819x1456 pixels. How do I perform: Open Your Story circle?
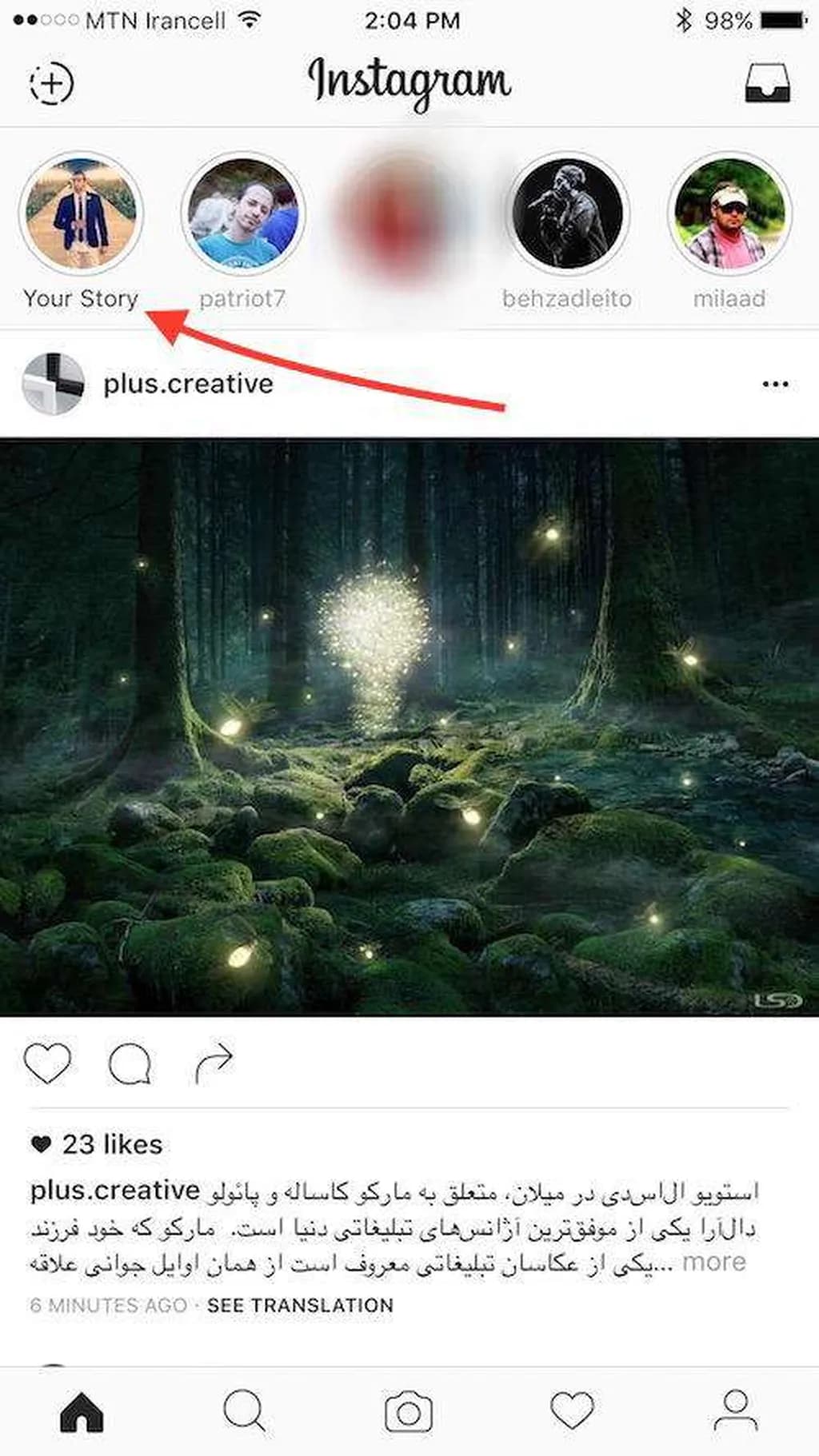pyautogui.click(x=81, y=214)
